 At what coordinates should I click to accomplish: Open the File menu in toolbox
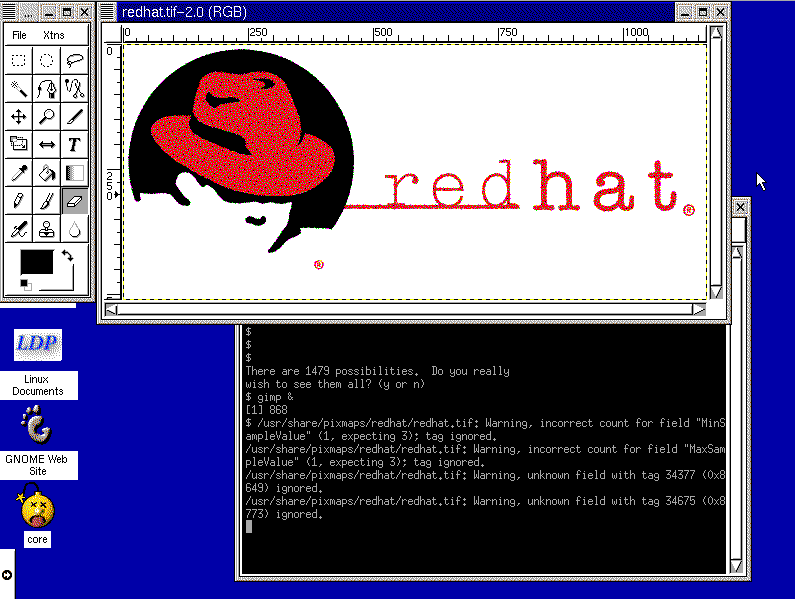19,35
